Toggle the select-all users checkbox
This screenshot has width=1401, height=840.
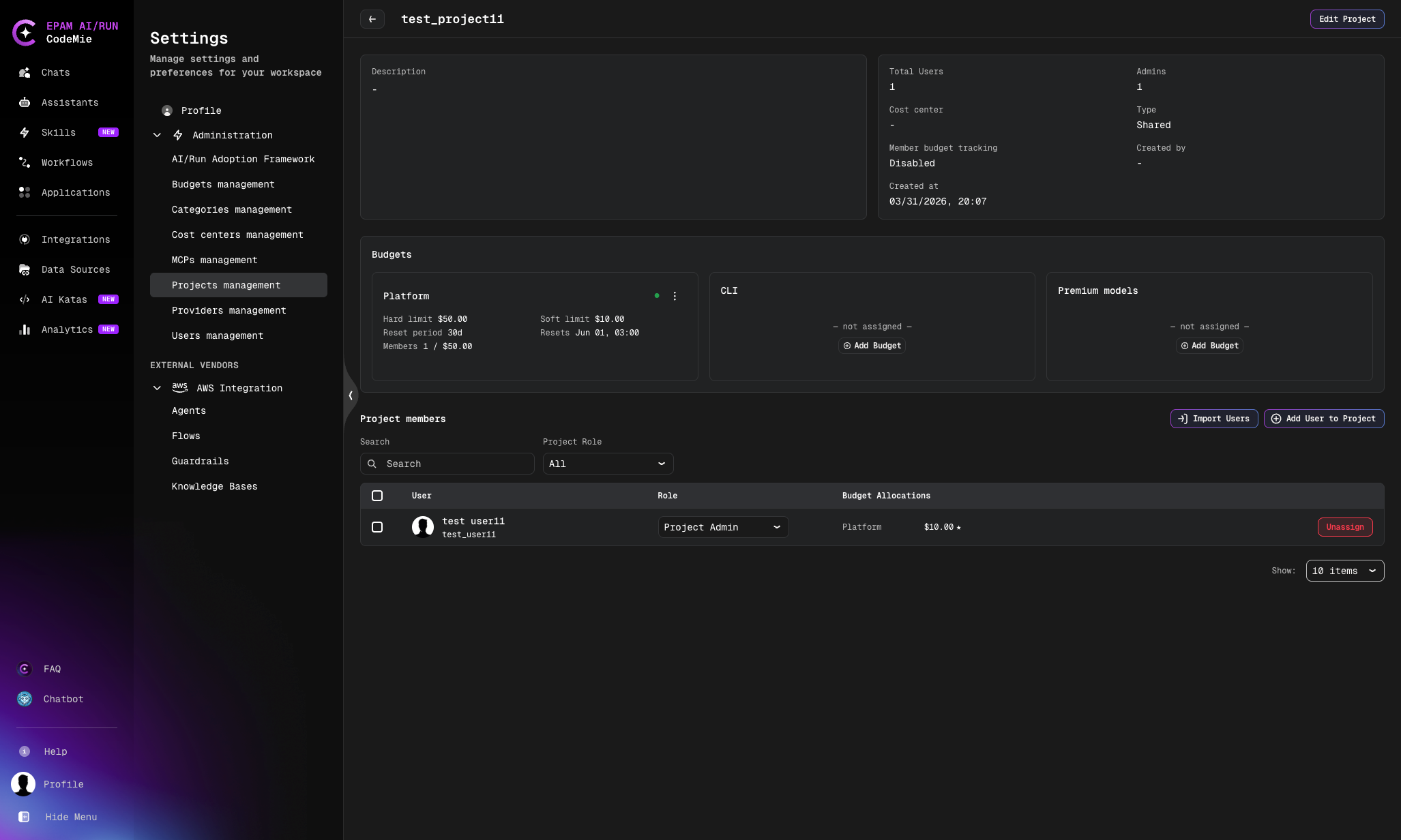[x=377, y=496]
